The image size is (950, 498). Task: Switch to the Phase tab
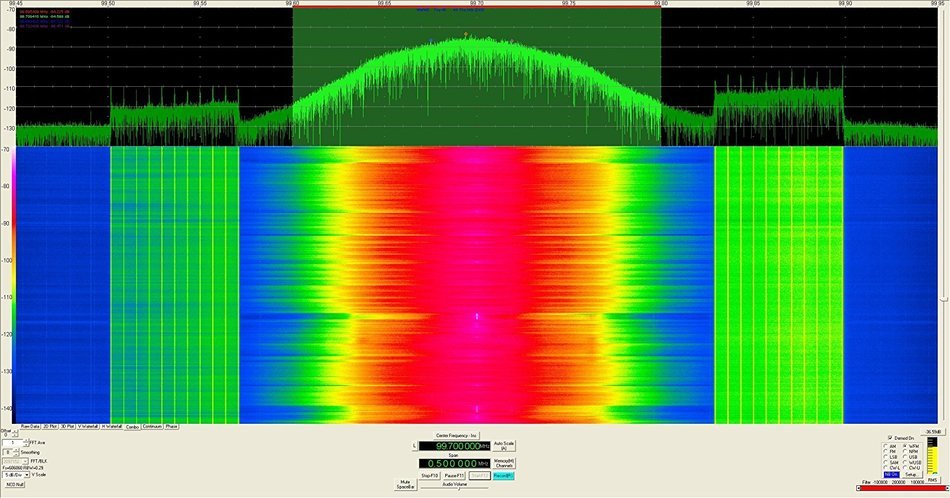[171, 427]
